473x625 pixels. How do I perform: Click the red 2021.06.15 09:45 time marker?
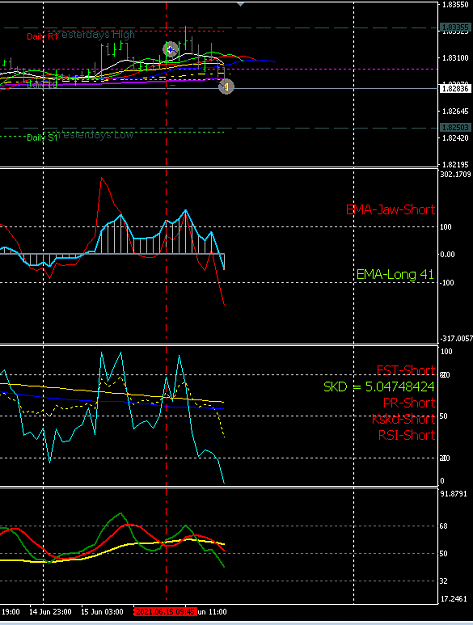pyautogui.click(x=165, y=612)
